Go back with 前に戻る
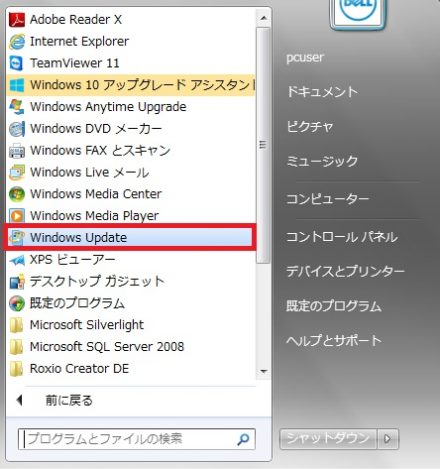Viewport: 440px width, 469px height. click(x=69, y=400)
